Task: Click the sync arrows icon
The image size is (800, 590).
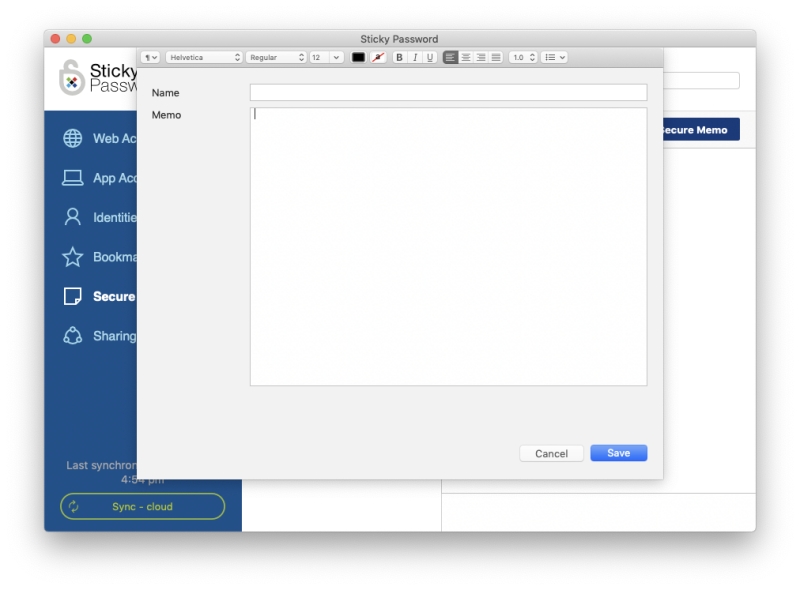Action: 74,506
